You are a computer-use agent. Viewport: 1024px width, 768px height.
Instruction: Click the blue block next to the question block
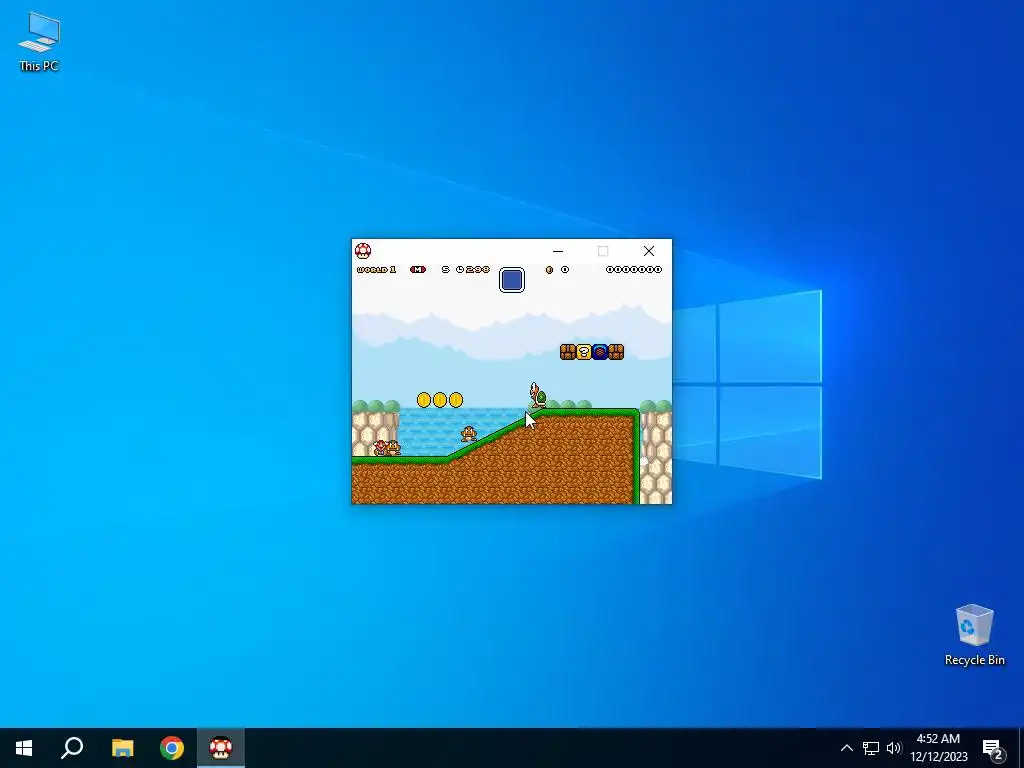[600, 352]
